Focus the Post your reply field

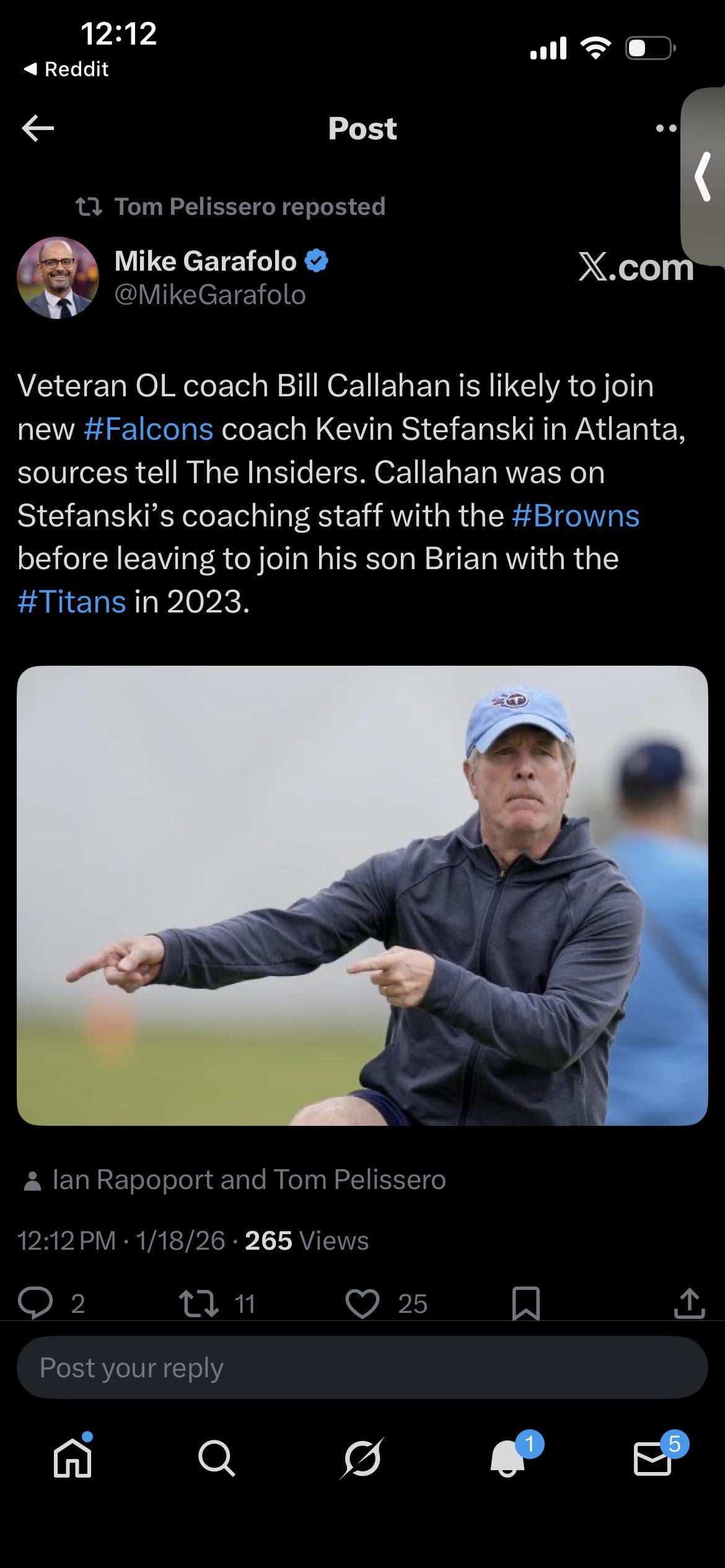pos(362,1367)
